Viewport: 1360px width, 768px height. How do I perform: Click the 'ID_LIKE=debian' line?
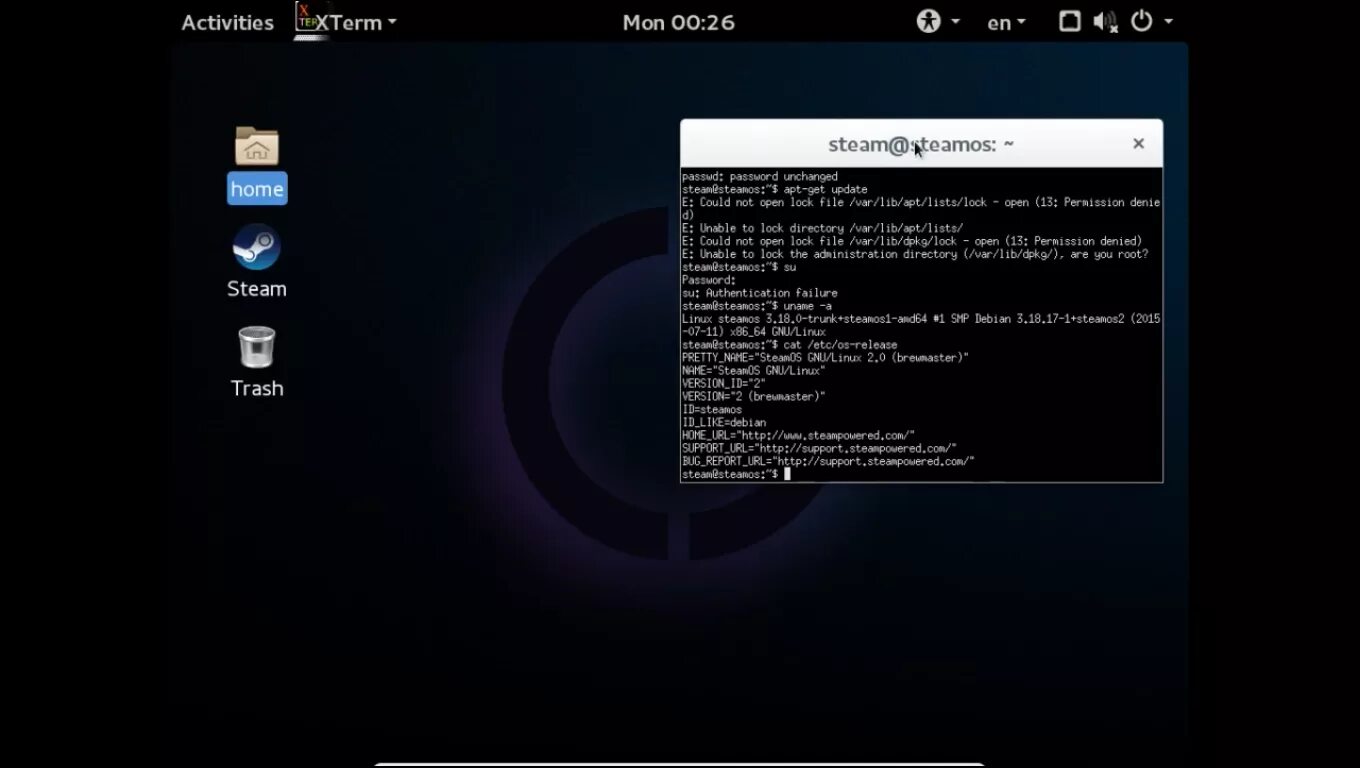[724, 423]
